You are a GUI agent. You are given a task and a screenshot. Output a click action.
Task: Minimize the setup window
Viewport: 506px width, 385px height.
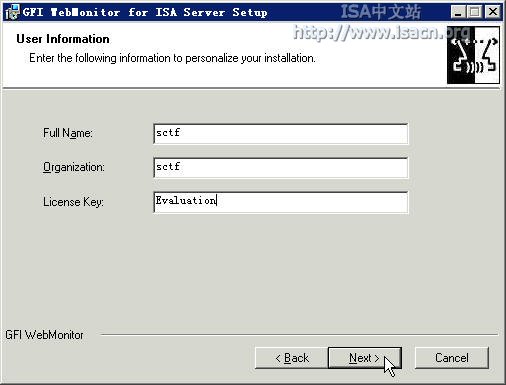tap(458, 12)
